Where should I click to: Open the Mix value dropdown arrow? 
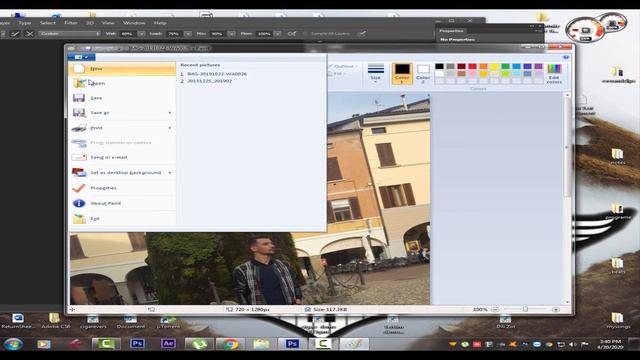click(x=231, y=34)
